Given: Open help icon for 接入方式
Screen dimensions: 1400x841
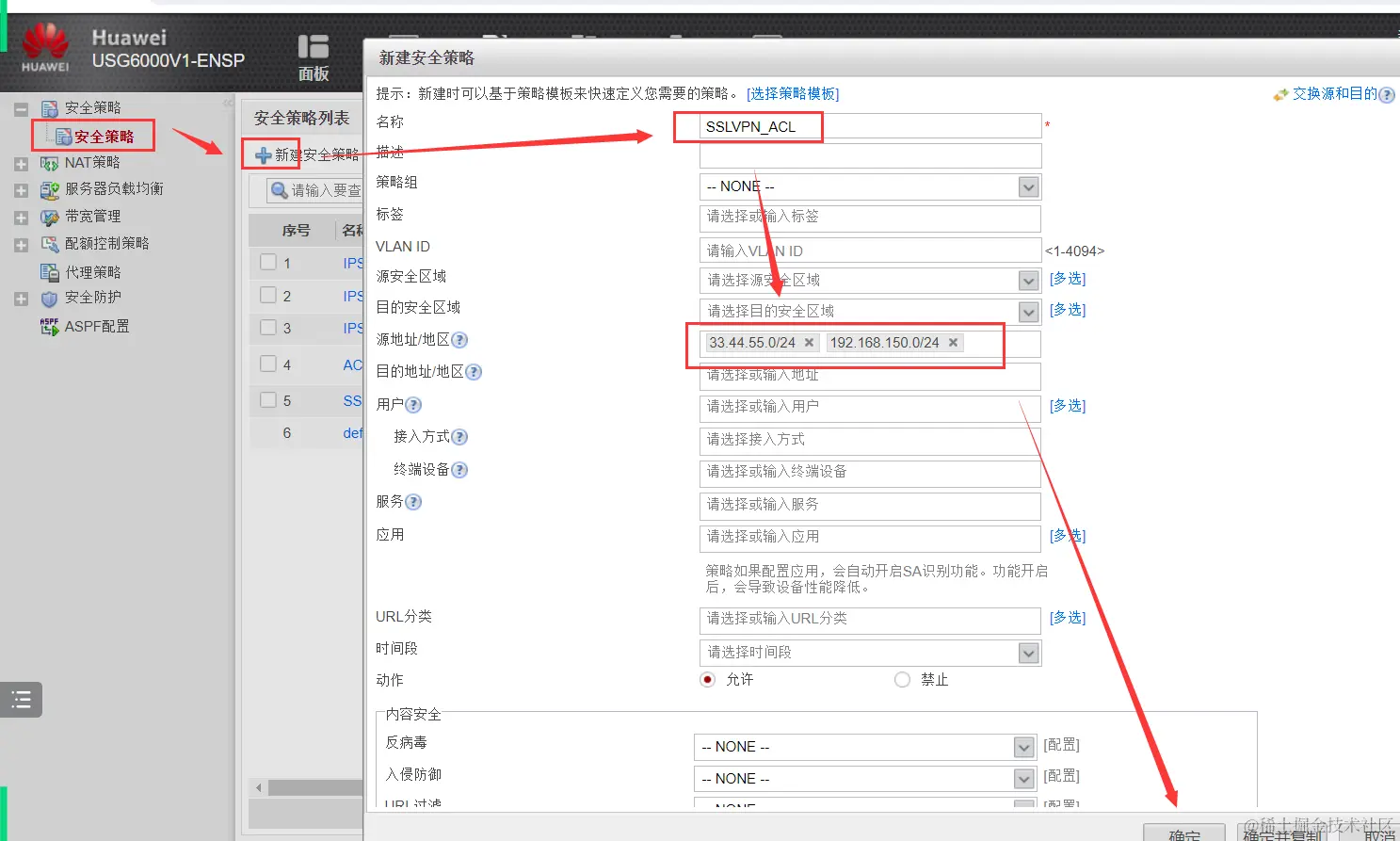Looking at the screenshot, I should coord(459,437).
